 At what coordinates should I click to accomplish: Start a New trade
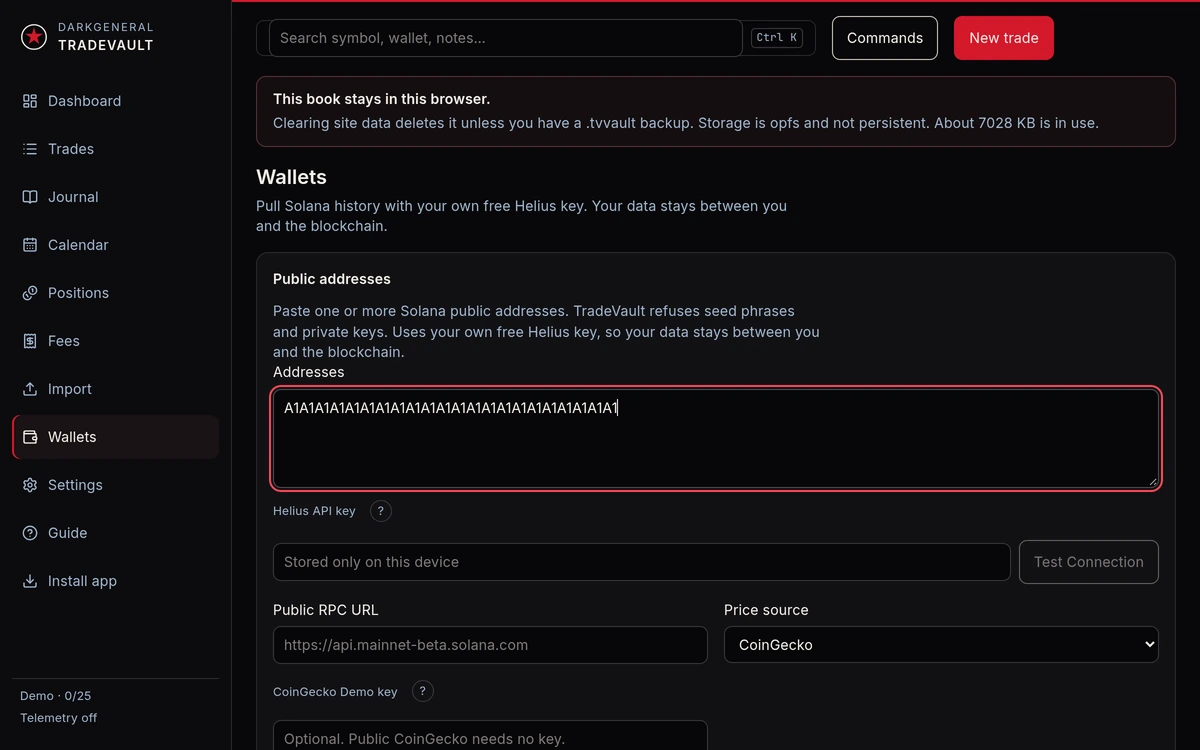(x=1004, y=38)
